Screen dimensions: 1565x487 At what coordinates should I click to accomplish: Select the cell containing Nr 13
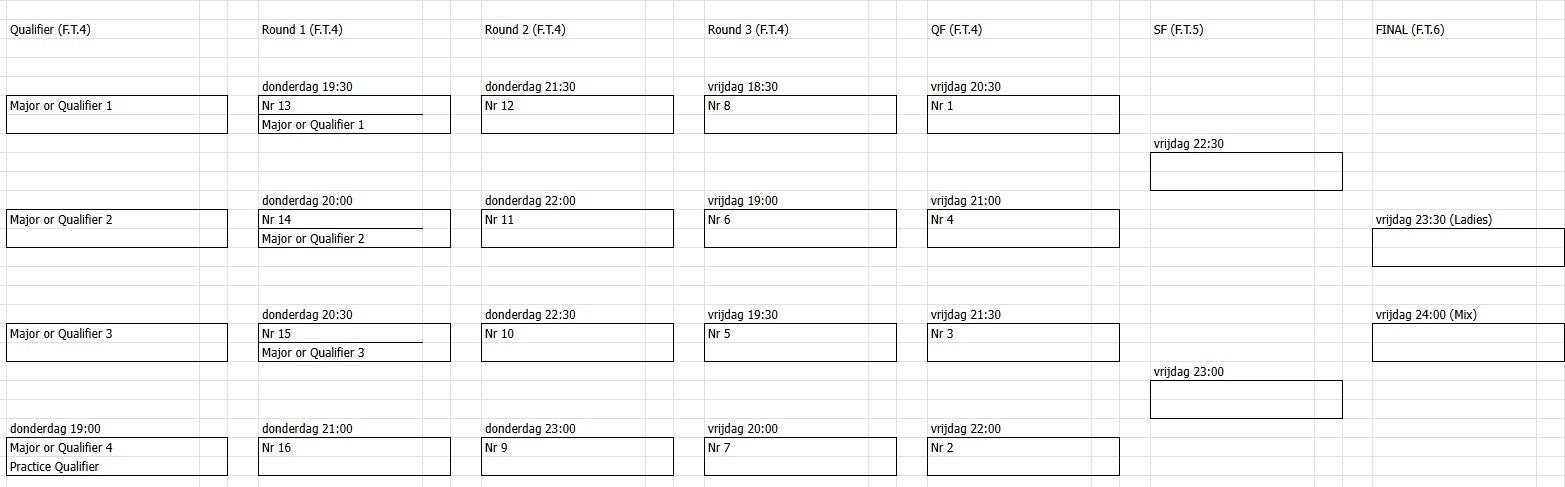pos(277,106)
